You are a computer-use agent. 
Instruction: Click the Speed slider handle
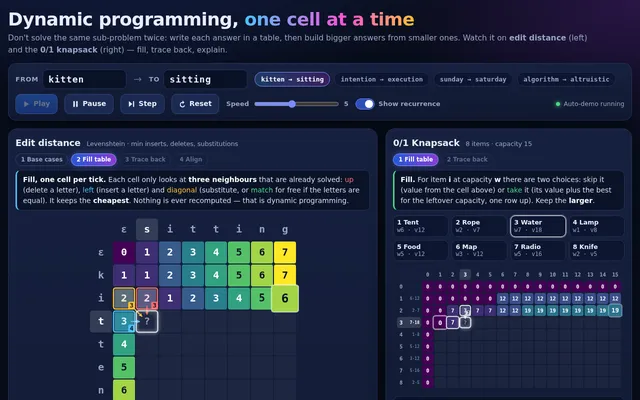(x=292, y=104)
